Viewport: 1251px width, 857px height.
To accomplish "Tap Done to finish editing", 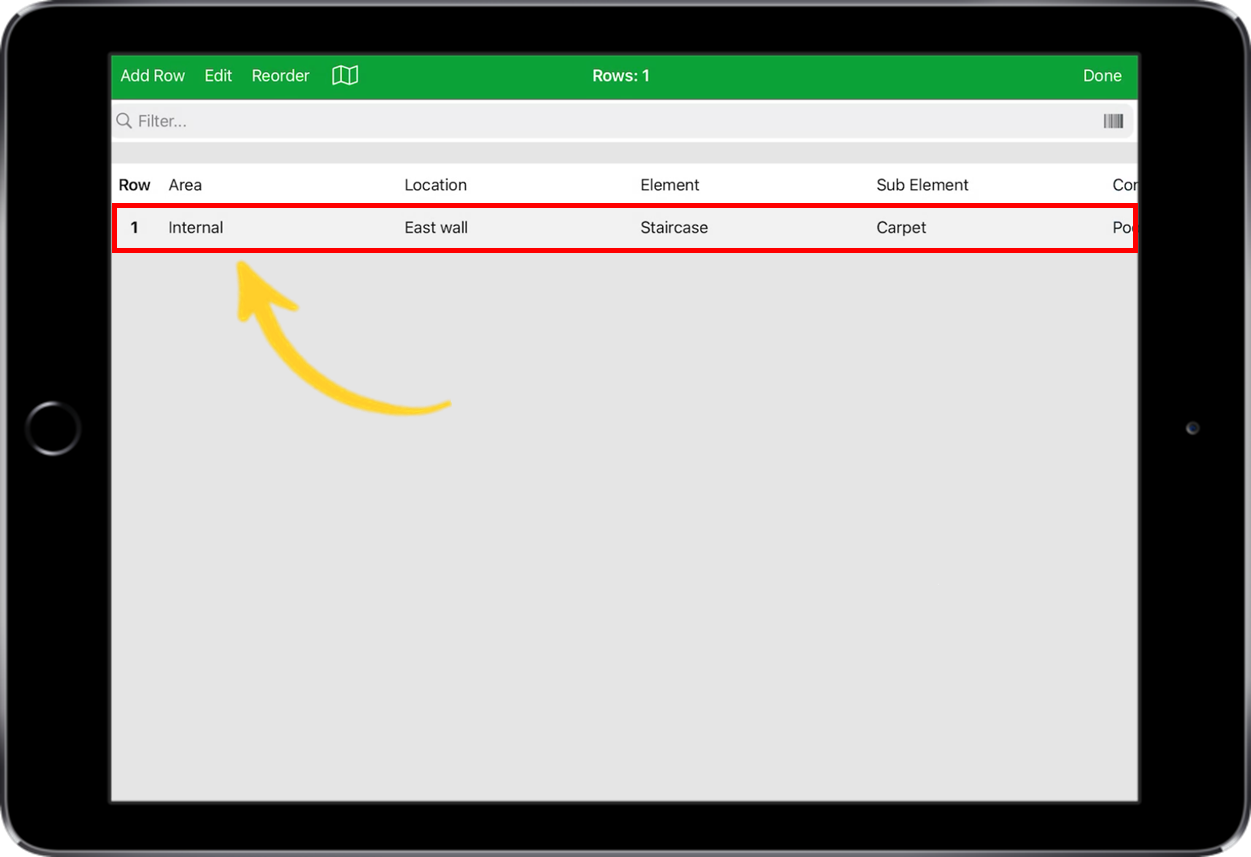I will (x=1102, y=75).
